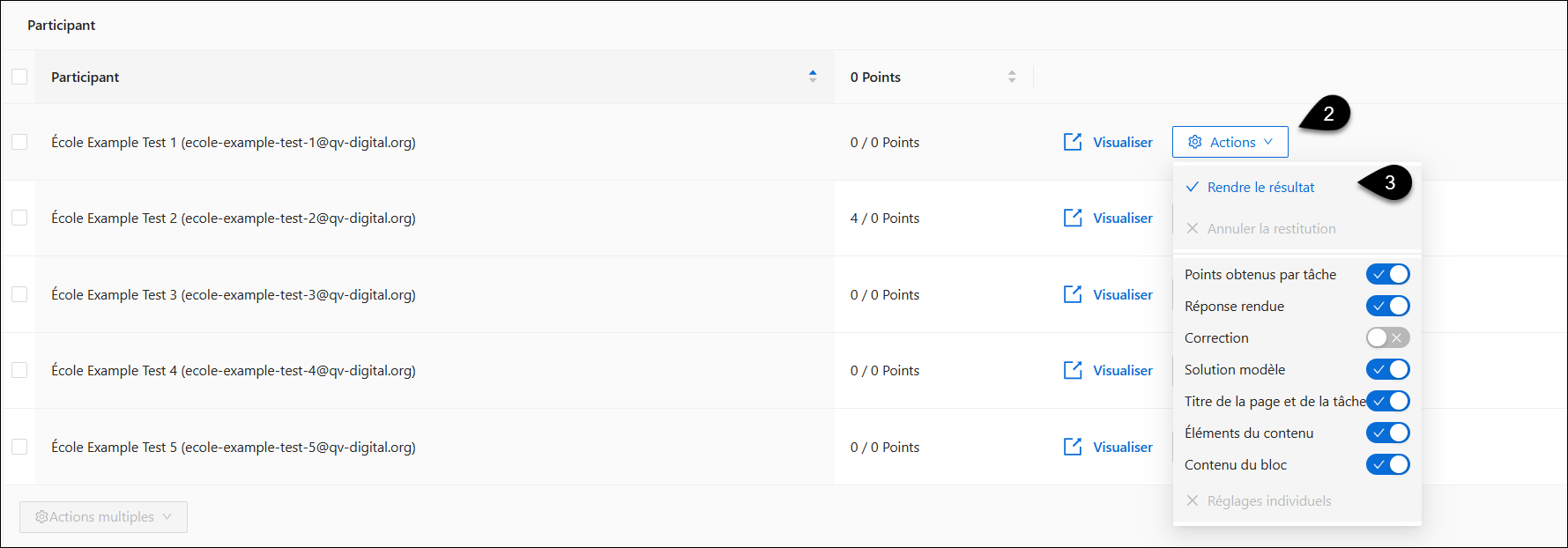Click the Visualiser icon for École Example Test 4

[1073, 370]
